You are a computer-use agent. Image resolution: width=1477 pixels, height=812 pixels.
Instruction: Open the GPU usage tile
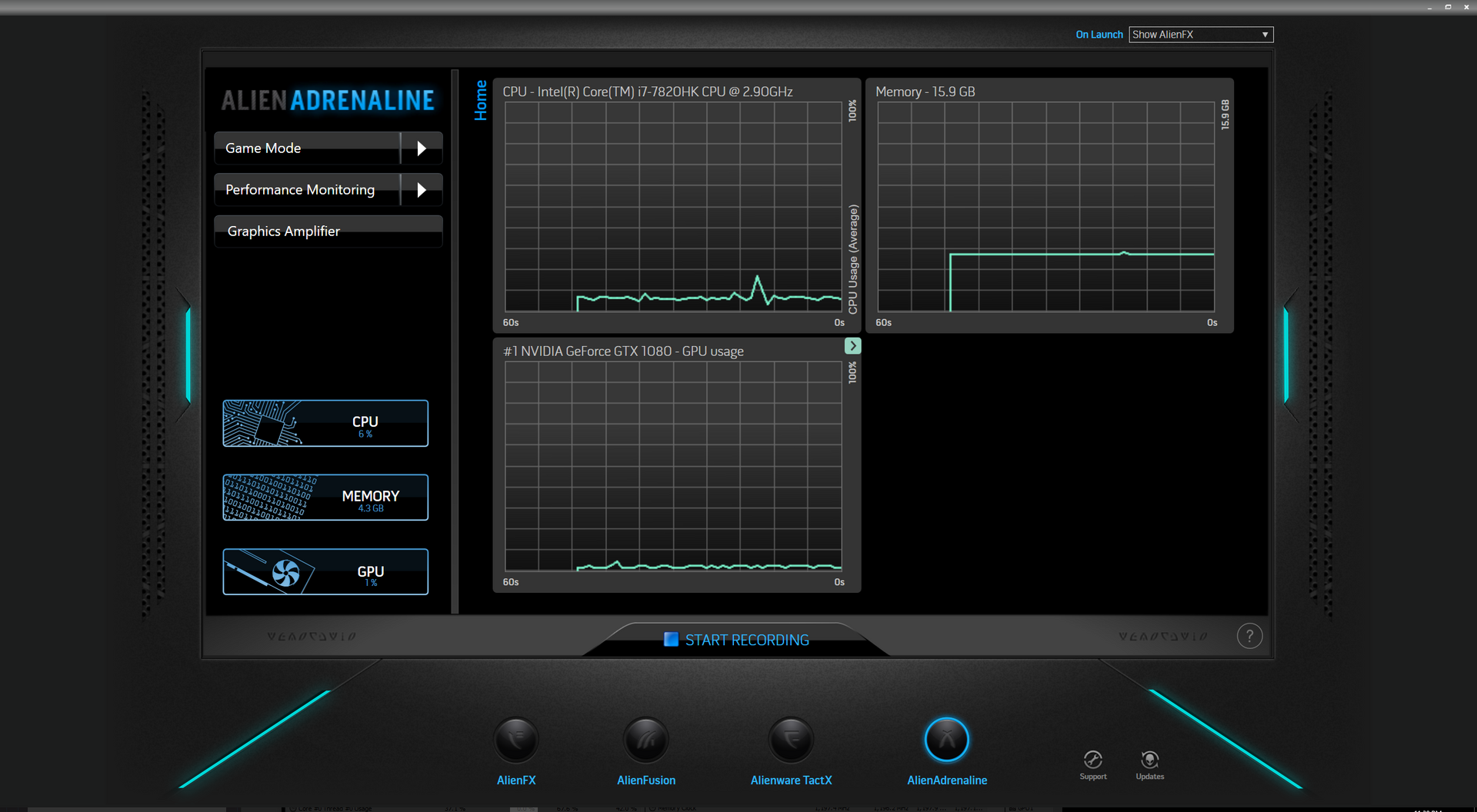pyautogui.click(x=325, y=571)
